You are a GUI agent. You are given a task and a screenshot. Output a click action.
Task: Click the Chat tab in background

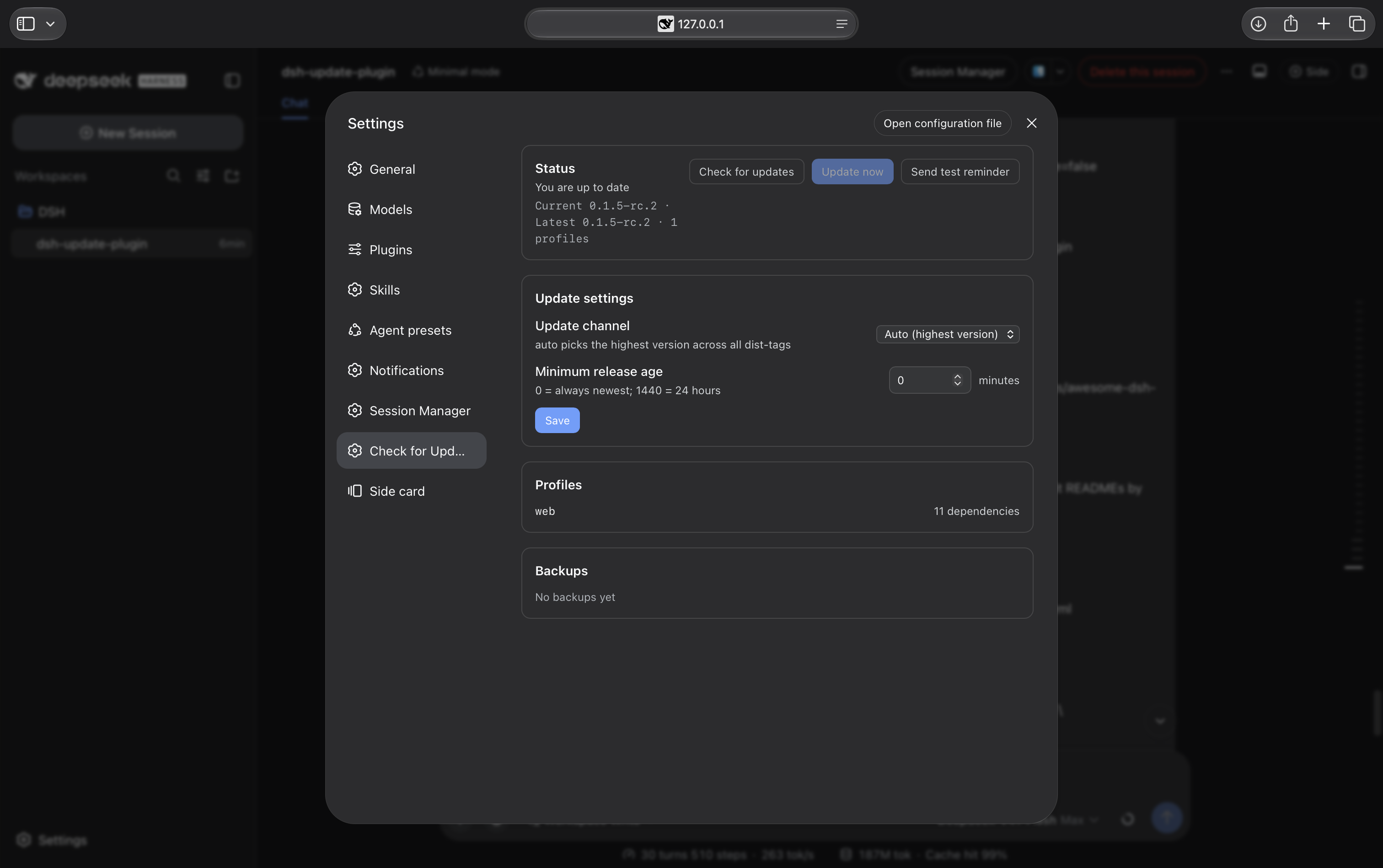point(295,103)
